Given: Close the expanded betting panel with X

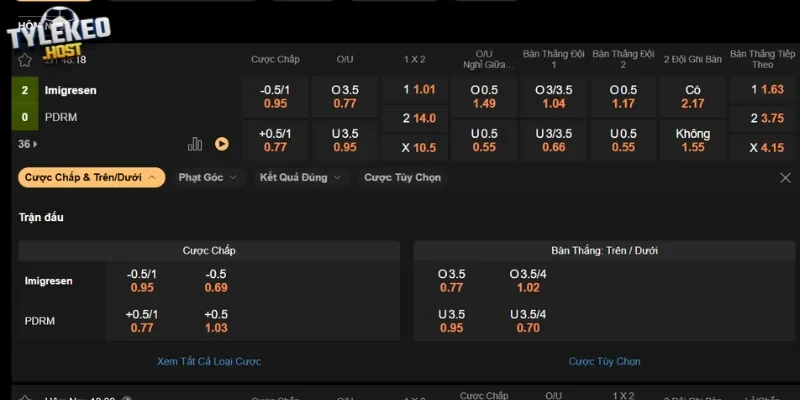Looking at the screenshot, I should (785, 177).
